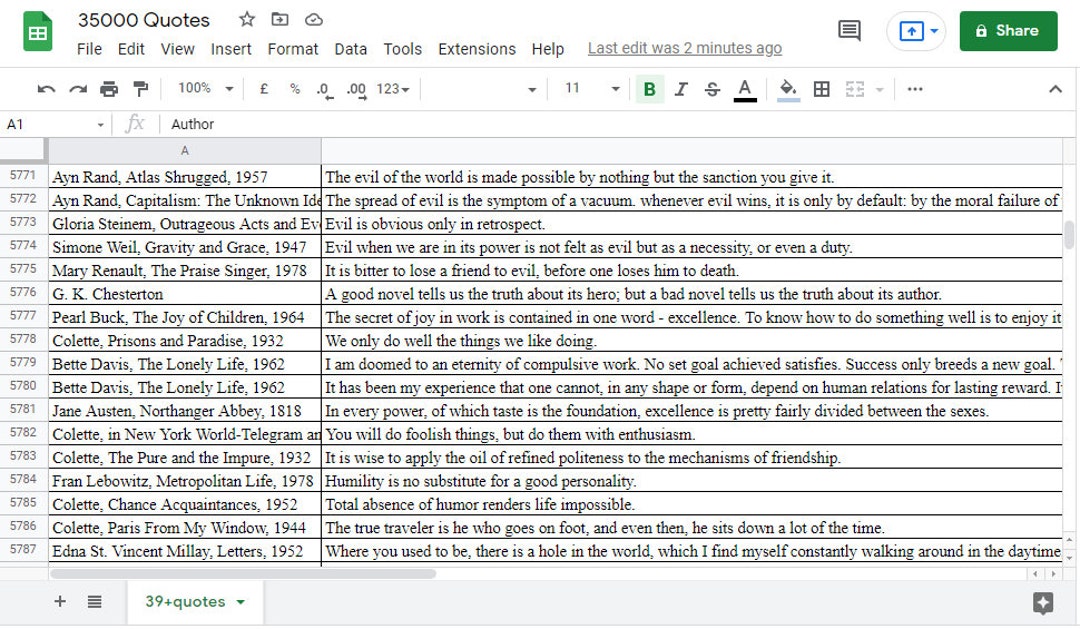Open the Format menu

293,48
